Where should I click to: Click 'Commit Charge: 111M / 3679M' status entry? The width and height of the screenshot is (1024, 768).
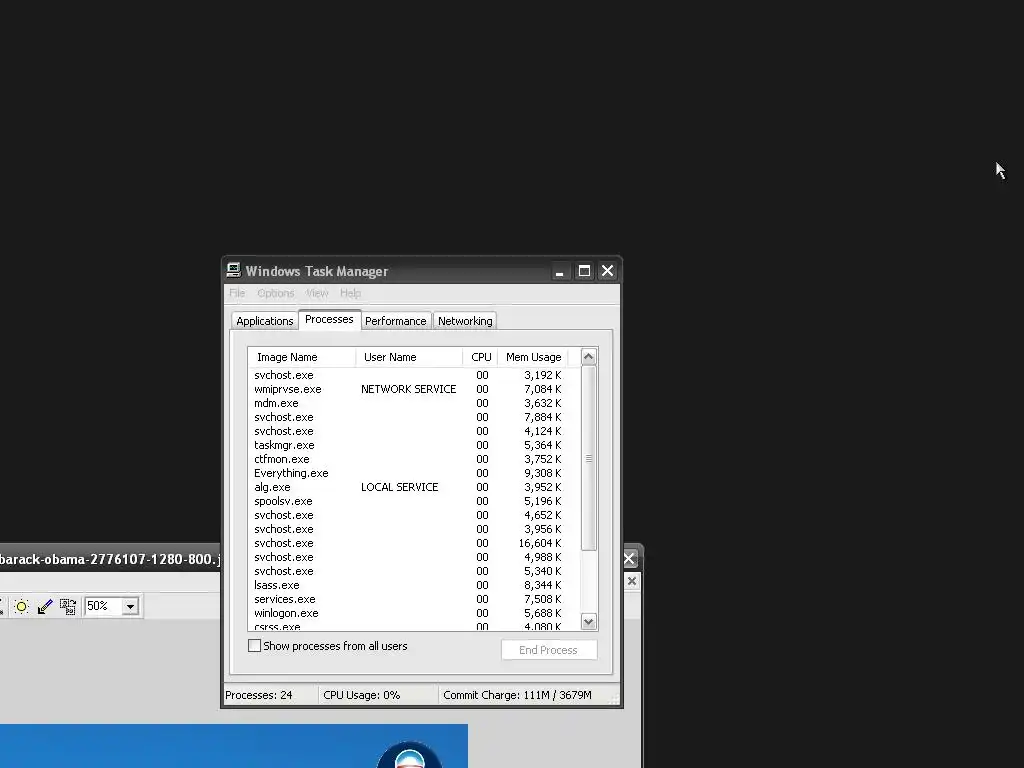517,695
